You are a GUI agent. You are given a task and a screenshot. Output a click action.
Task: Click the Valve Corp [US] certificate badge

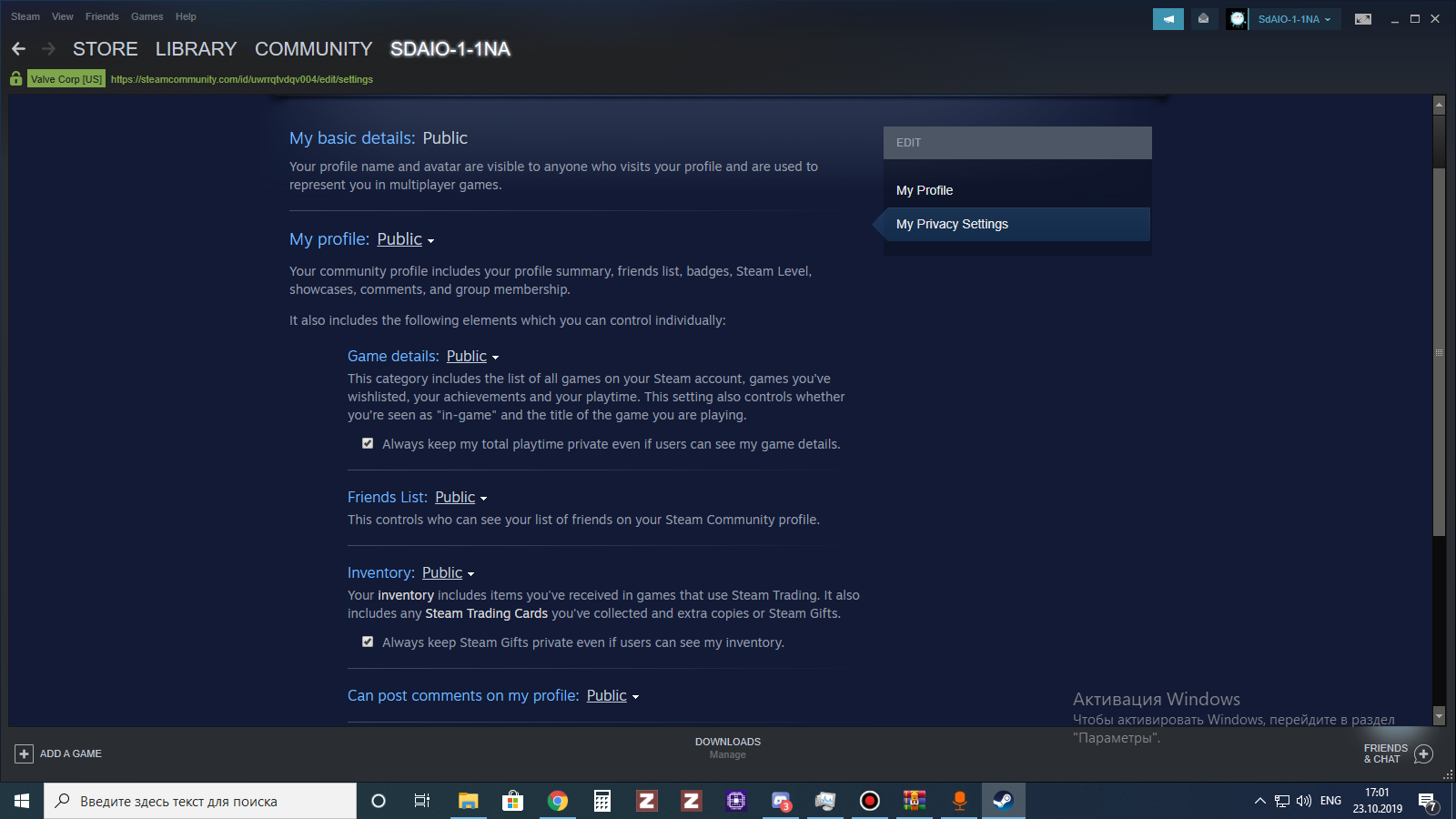pos(66,79)
